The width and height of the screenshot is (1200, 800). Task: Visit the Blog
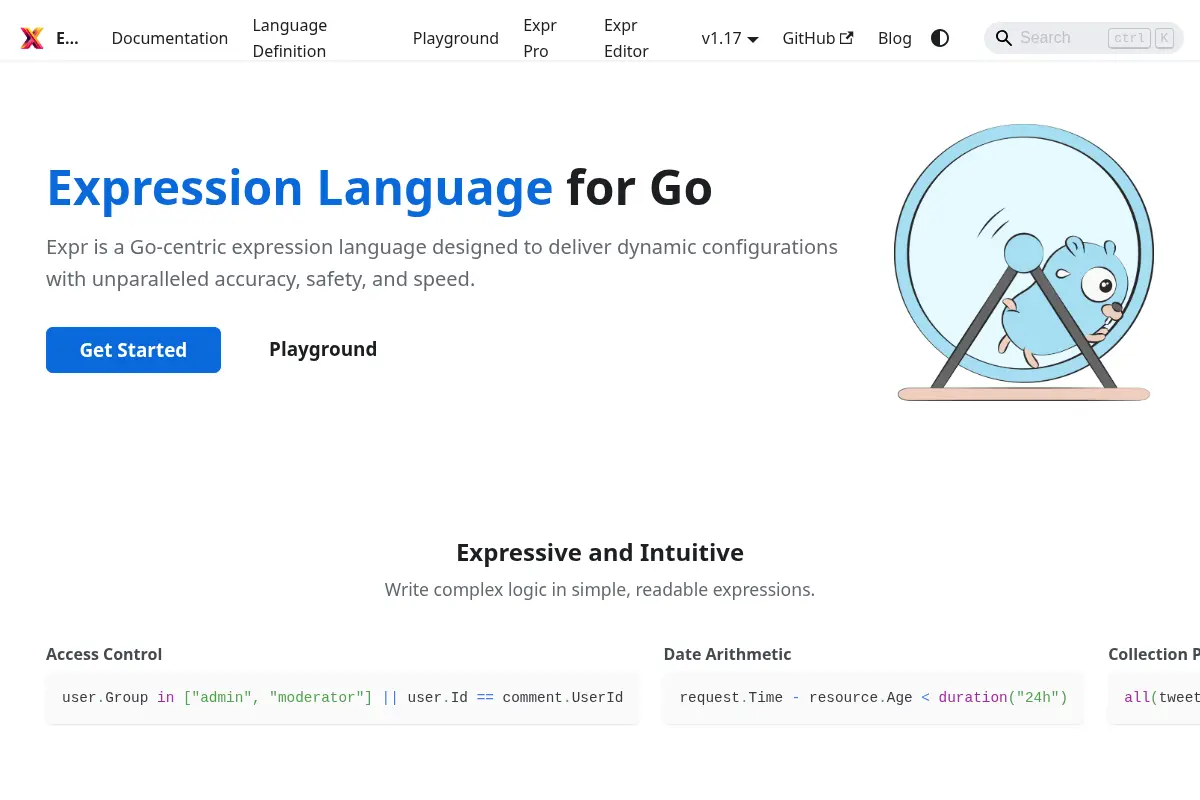895,38
